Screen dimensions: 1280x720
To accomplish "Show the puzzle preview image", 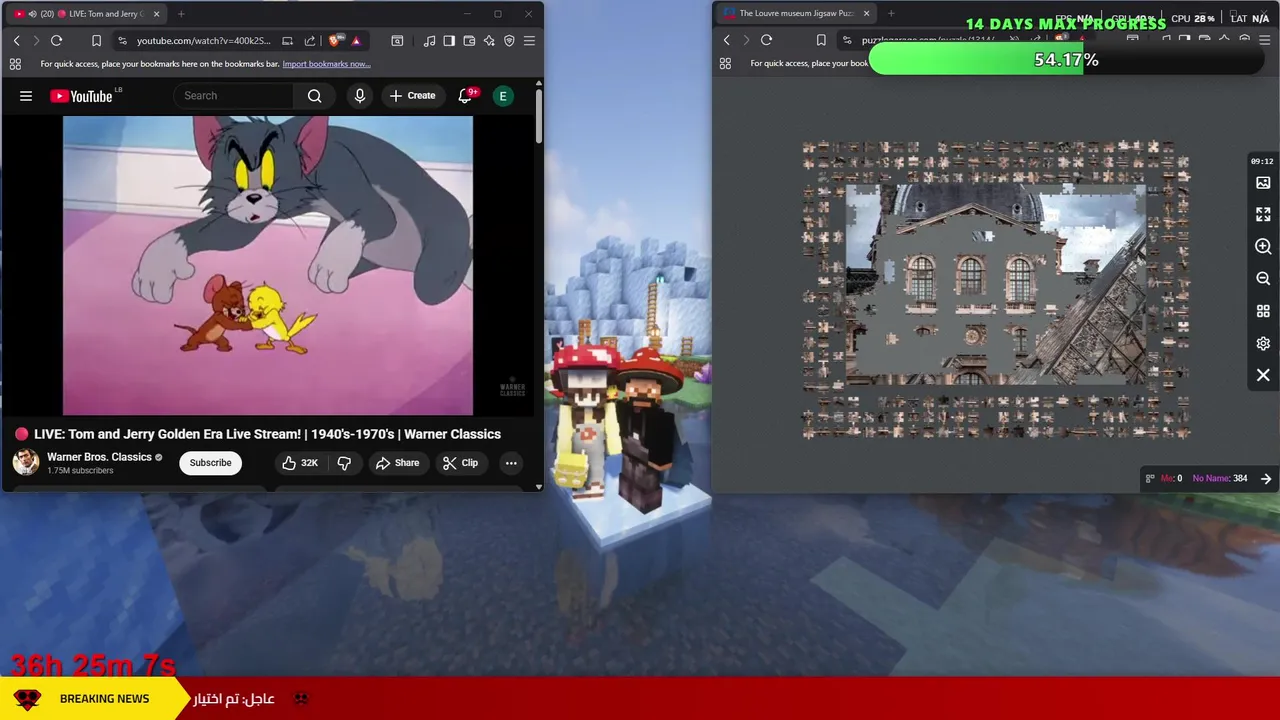I will pos(1263,183).
